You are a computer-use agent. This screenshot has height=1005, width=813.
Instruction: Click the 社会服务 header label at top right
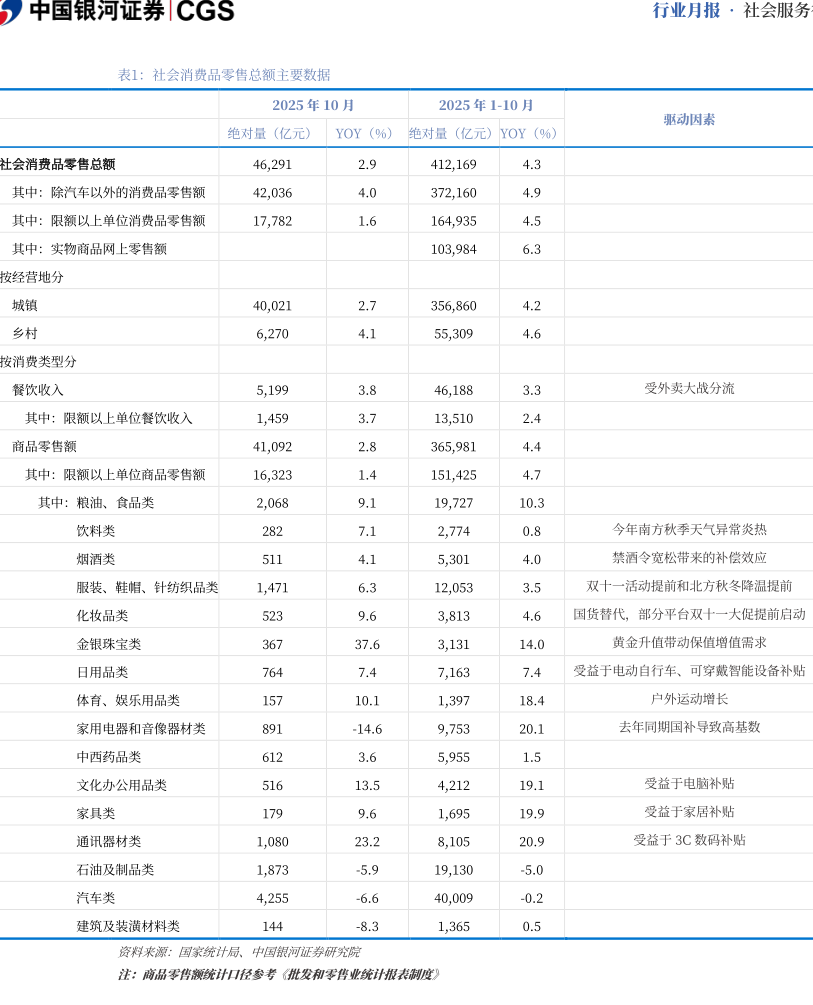click(777, 11)
